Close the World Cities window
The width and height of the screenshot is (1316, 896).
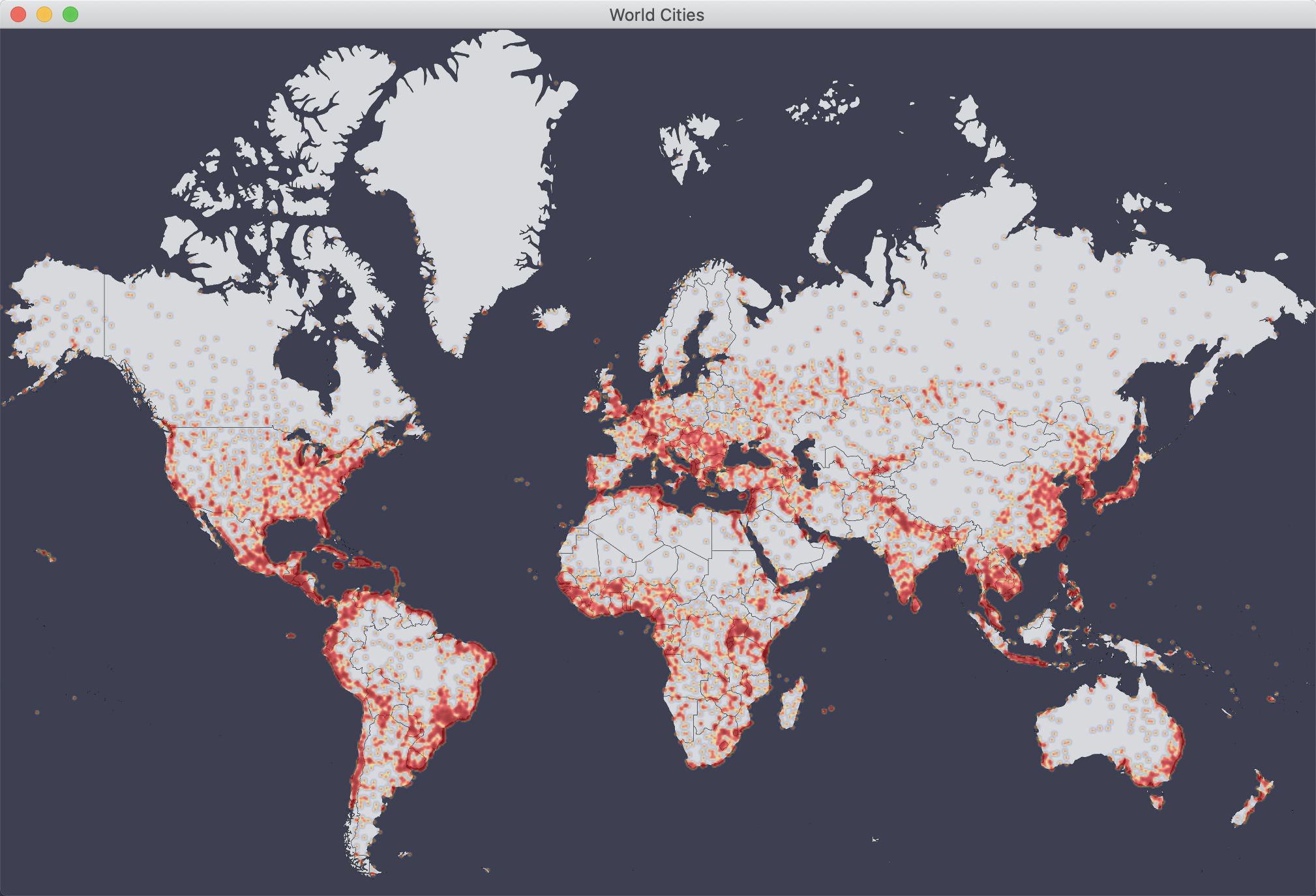(18, 14)
